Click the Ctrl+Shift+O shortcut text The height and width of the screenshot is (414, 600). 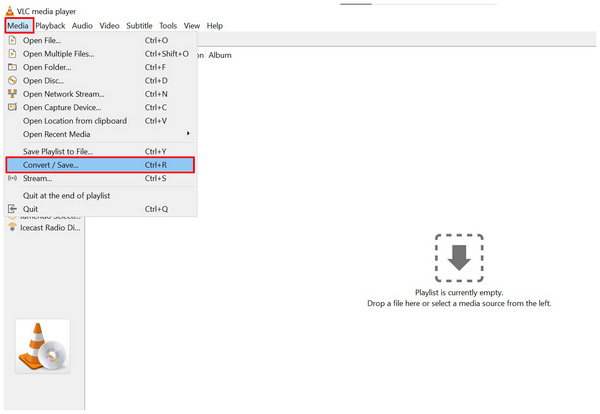tap(167, 54)
